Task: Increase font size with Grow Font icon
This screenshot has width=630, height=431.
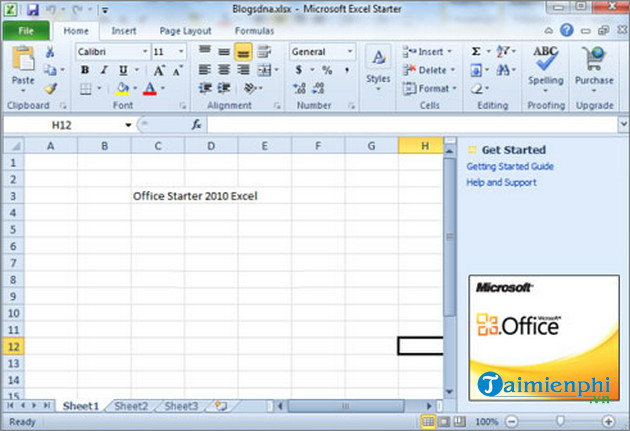Action: click(x=159, y=70)
